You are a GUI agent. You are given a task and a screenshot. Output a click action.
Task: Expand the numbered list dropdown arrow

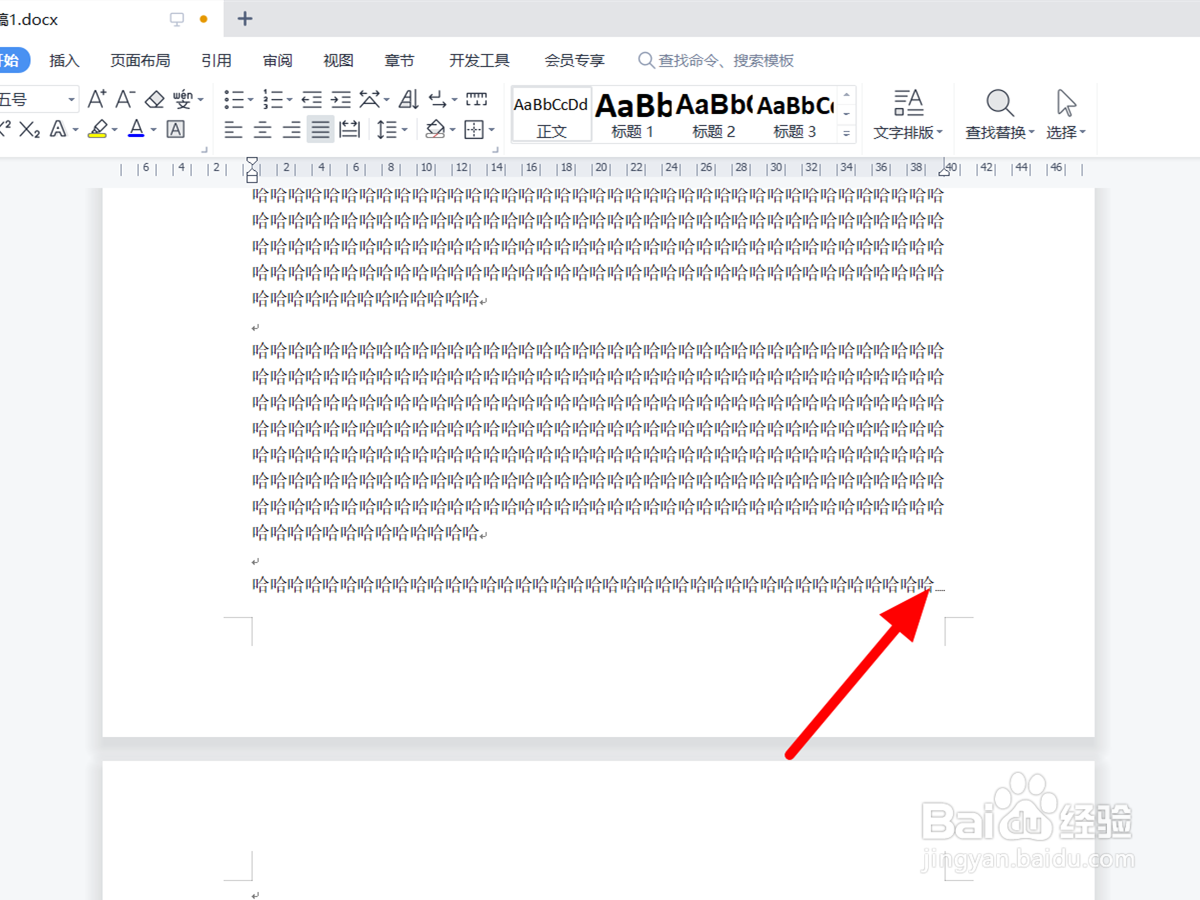point(289,100)
